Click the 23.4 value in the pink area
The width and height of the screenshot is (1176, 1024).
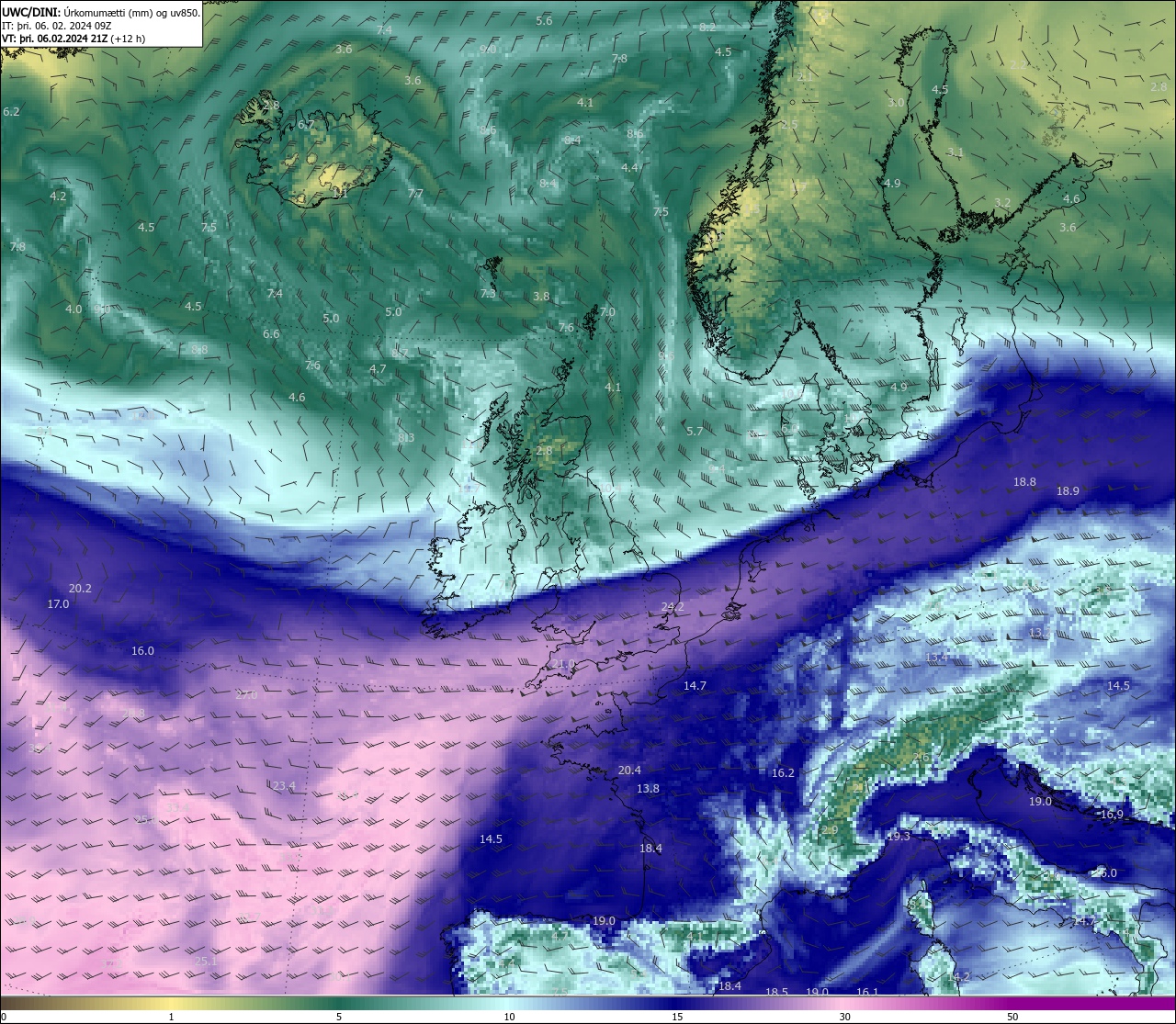pyautogui.click(x=284, y=786)
